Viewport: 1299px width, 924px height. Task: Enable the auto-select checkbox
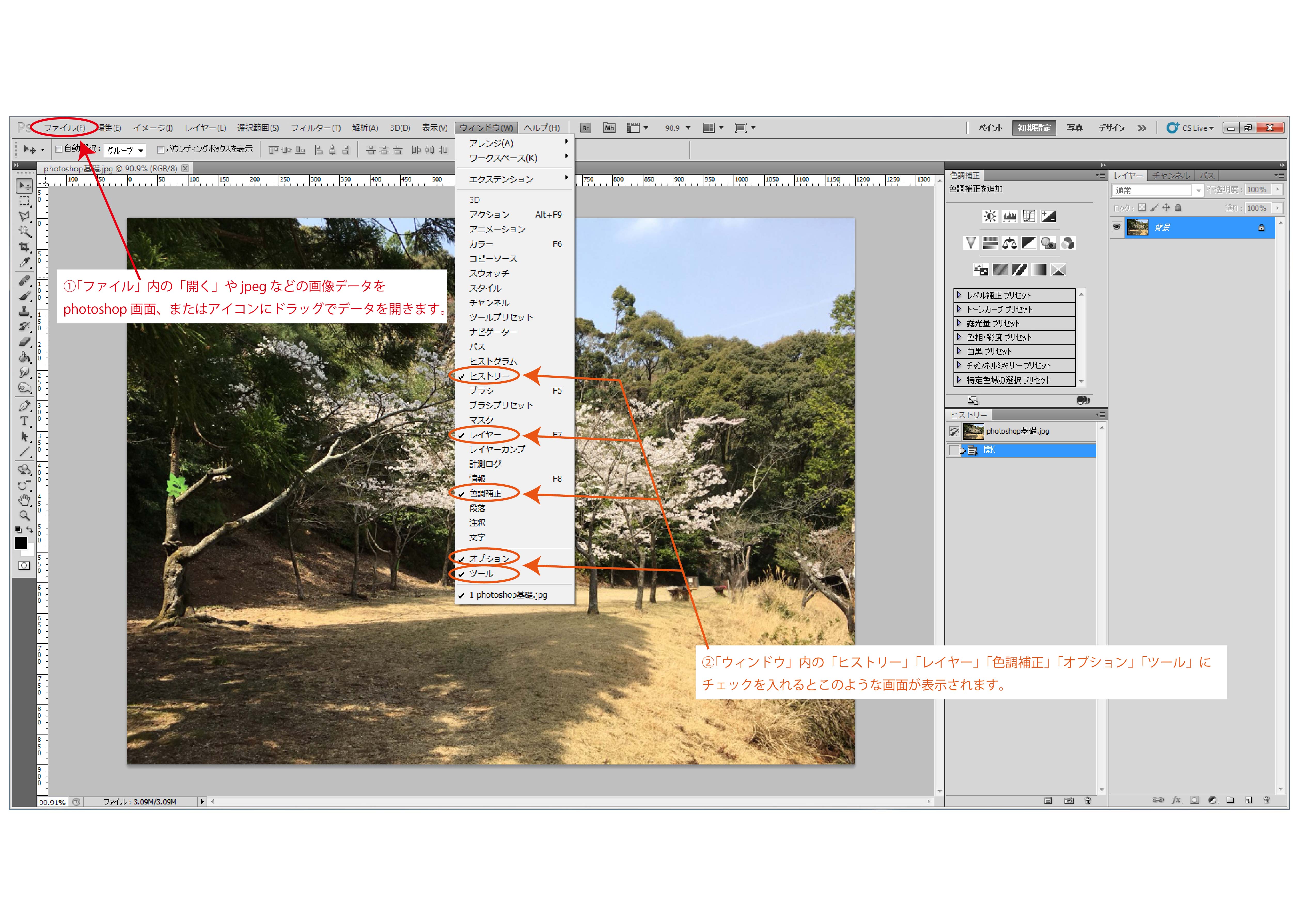[x=59, y=149]
